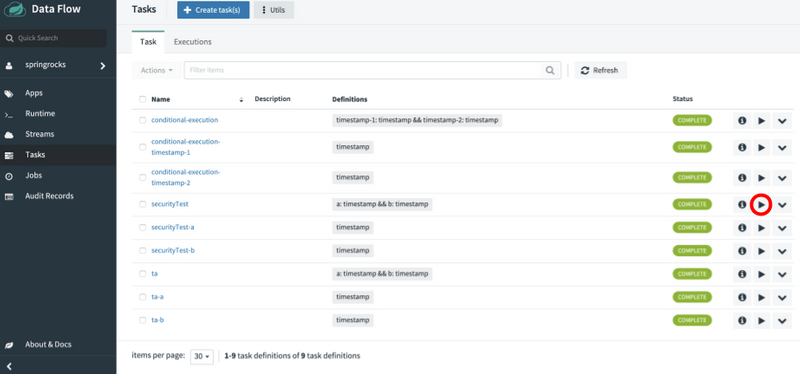Viewport: 800px width, 374px height.
Task: Collapse the sidebar with bottom arrow
Action: point(9,366)
